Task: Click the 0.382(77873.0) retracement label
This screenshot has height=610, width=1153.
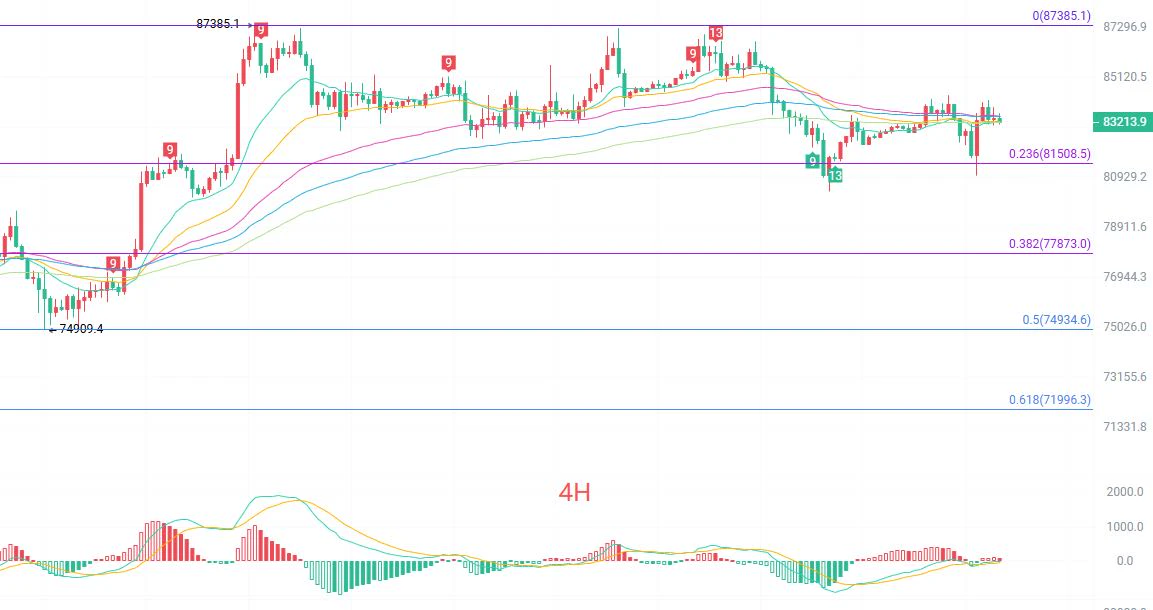Action: click(1049, 243)
